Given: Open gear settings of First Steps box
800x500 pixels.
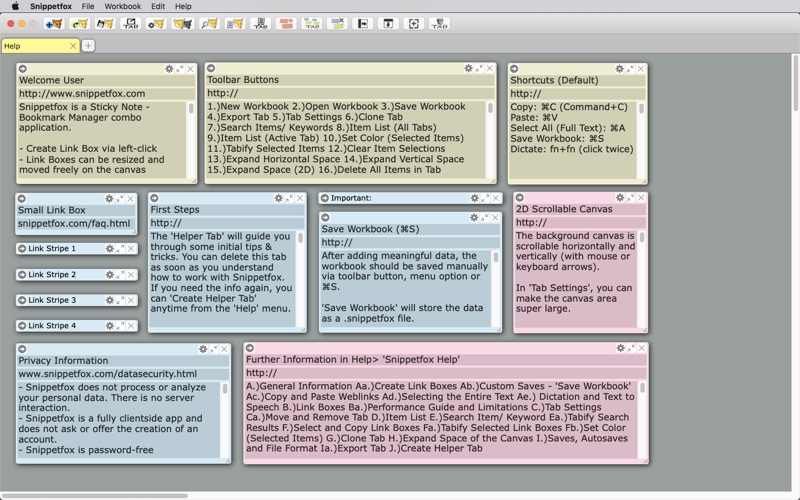Looking at the screenshot, I should (279, 198).
